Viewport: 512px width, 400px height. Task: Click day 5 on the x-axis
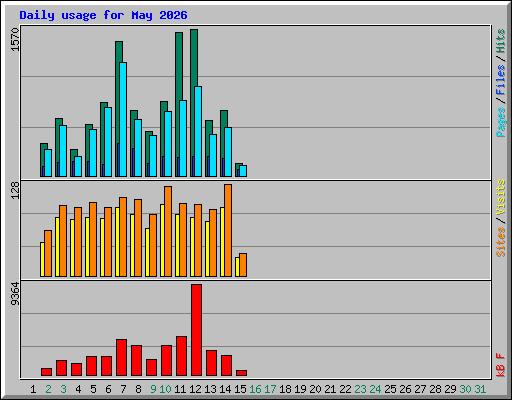[93, 389]
